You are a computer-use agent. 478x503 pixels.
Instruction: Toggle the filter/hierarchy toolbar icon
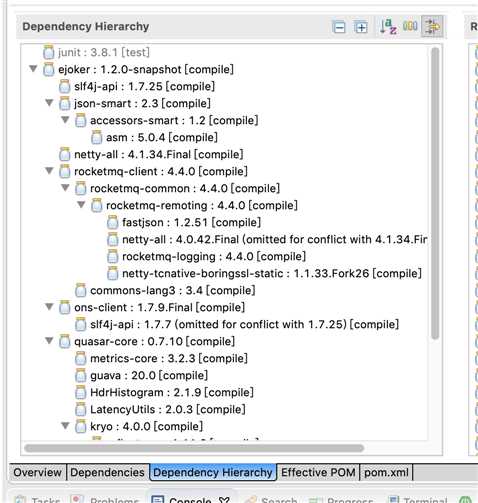[x=432, y=26]
